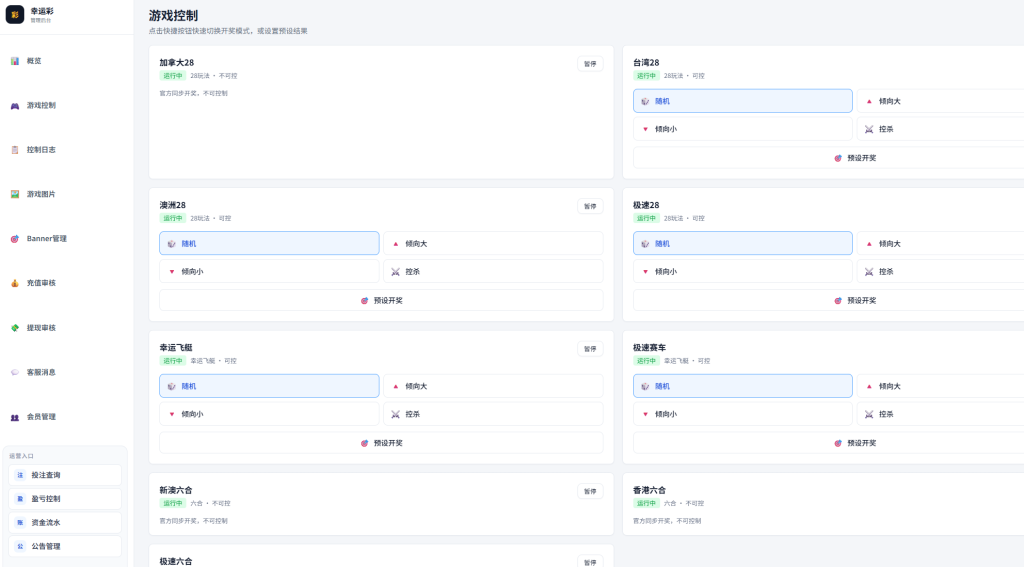Viewport: 1024px width, 567px height.
Task: Click the 资金流水 badge icon
Action: click(x=20, y=523)
